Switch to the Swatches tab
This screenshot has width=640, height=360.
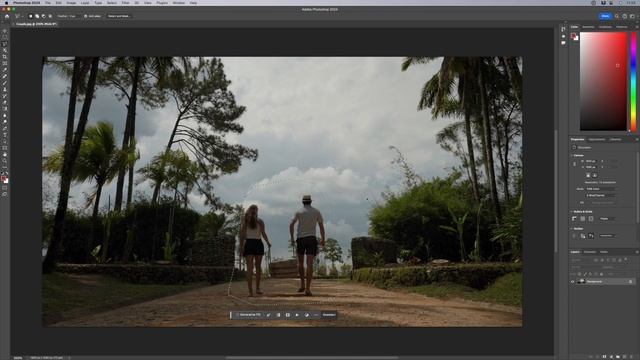[589, 27]
